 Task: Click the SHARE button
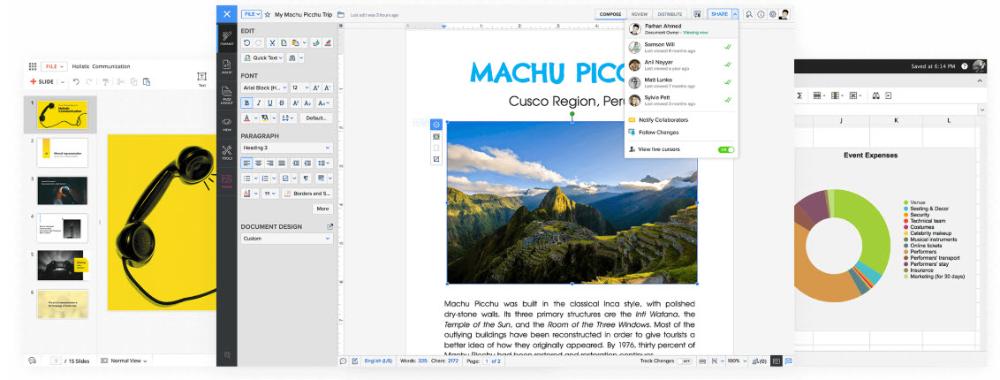click(719, 14)
